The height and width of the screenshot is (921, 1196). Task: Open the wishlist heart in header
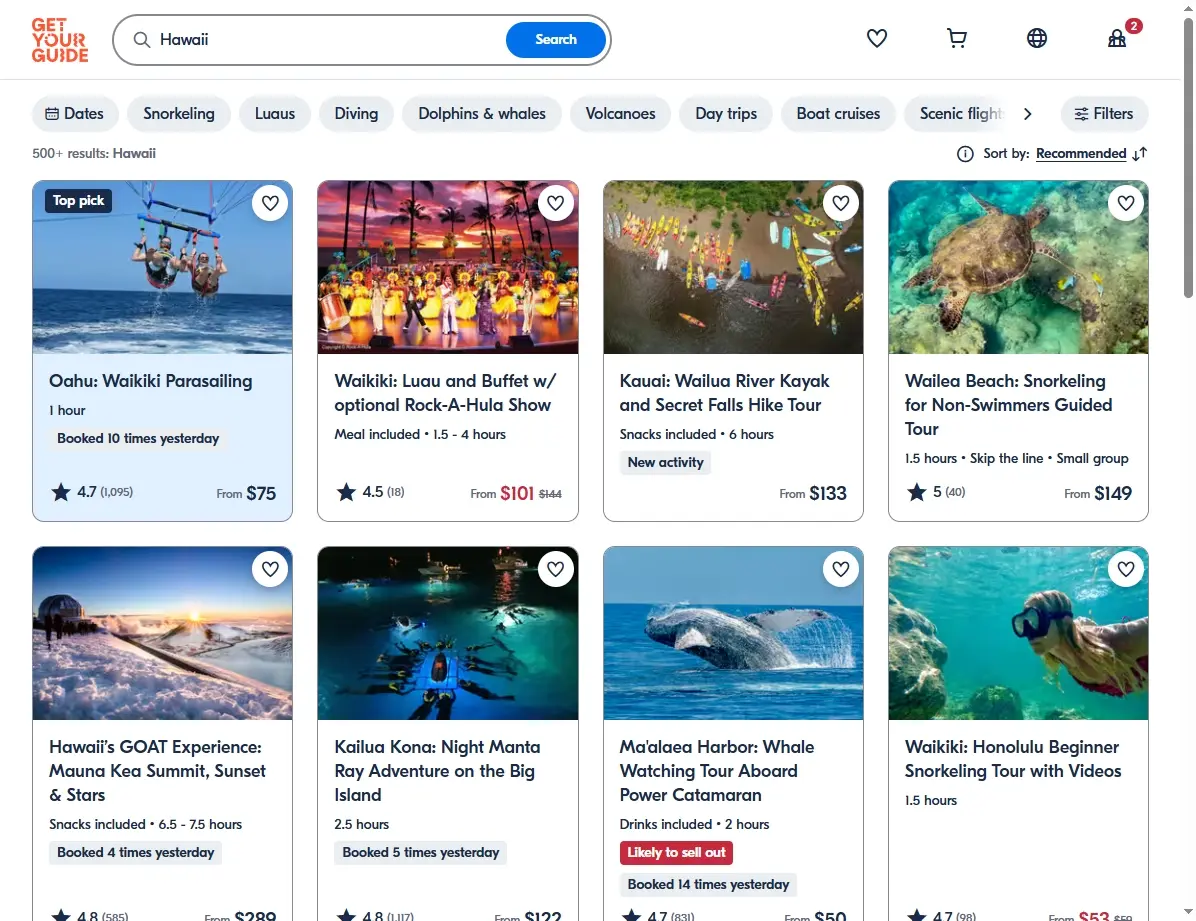point(876,38)
